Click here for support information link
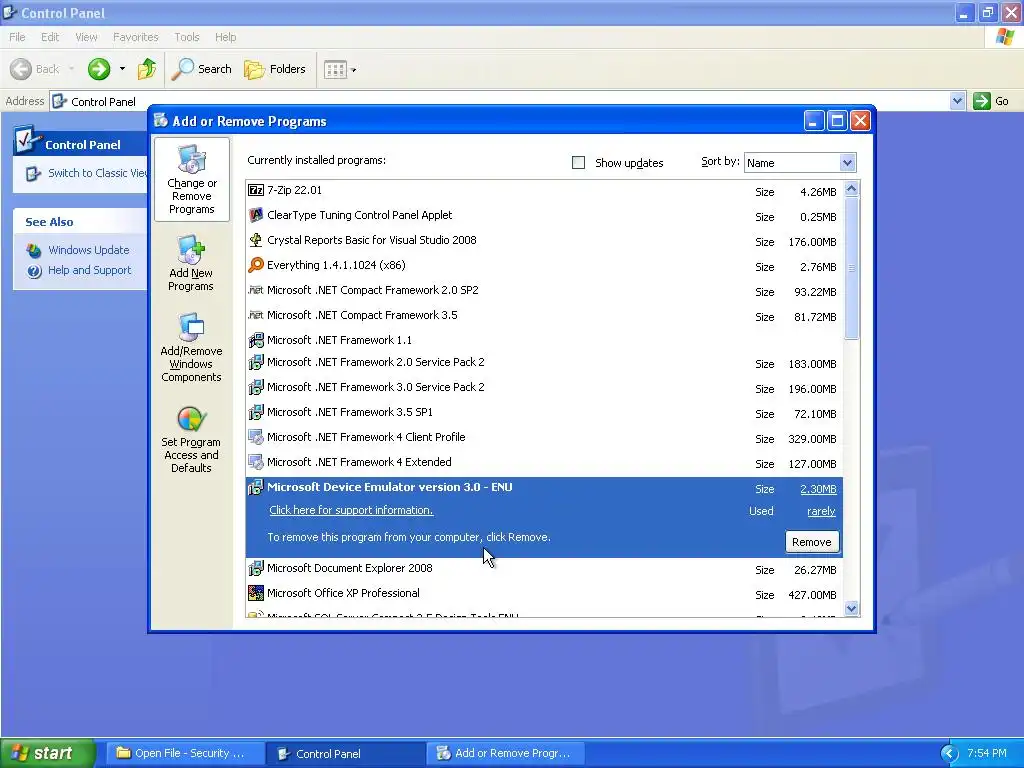 click(x=351, y=510)
